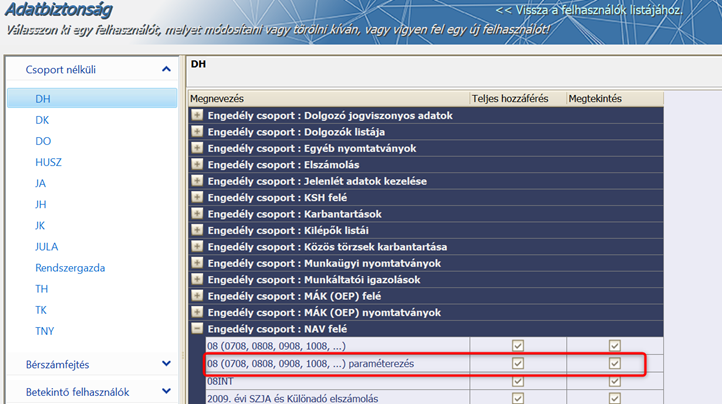Select user JULA in the list

click(47, 247)
